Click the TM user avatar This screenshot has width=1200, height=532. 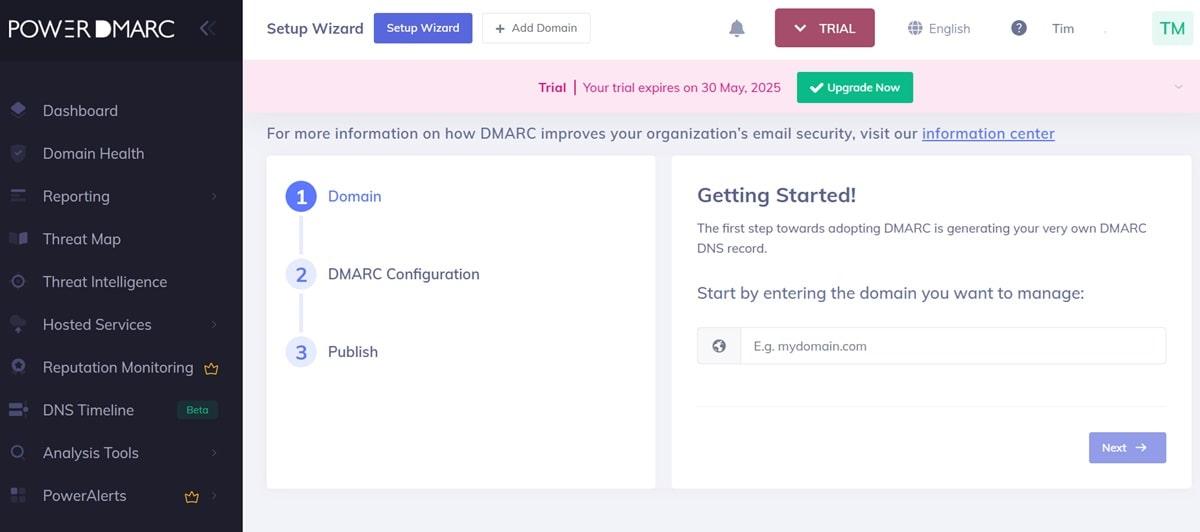(x=1172, y=29)
